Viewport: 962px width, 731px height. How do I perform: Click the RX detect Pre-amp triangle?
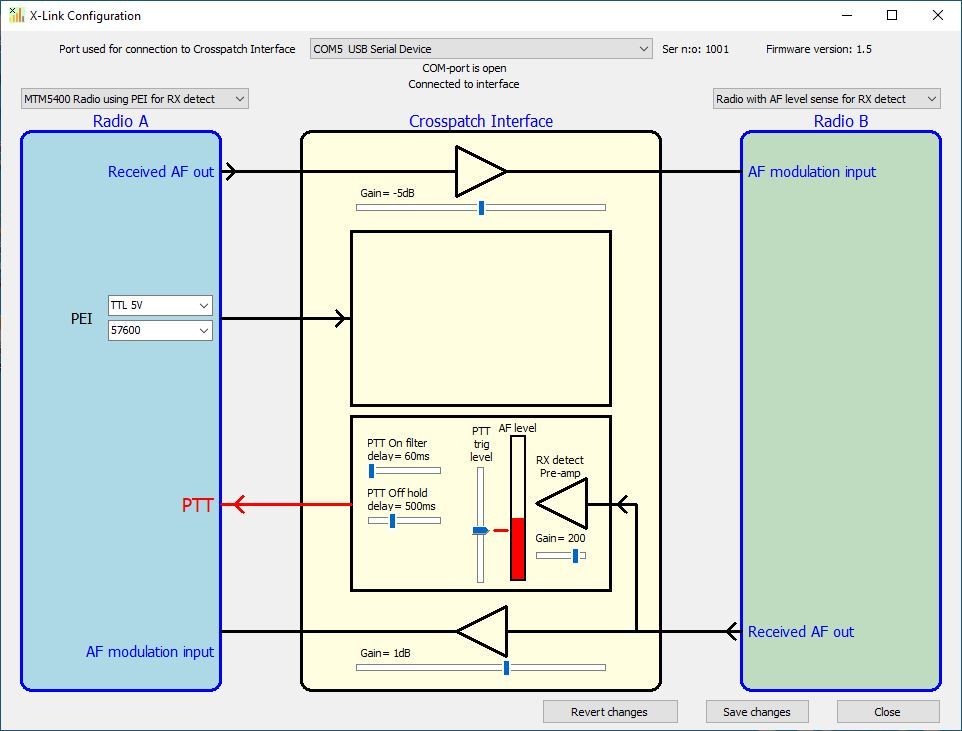click(565, 503)
